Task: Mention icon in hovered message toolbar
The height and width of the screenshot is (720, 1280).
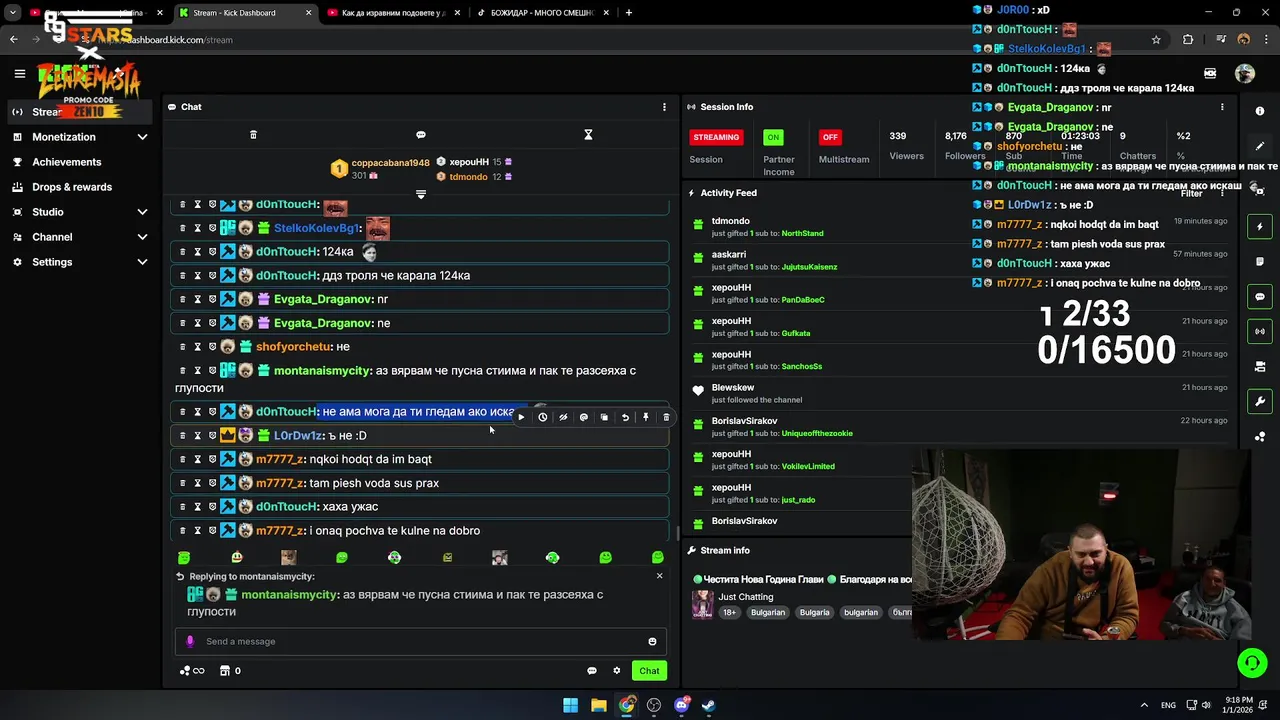Action: 584,417
